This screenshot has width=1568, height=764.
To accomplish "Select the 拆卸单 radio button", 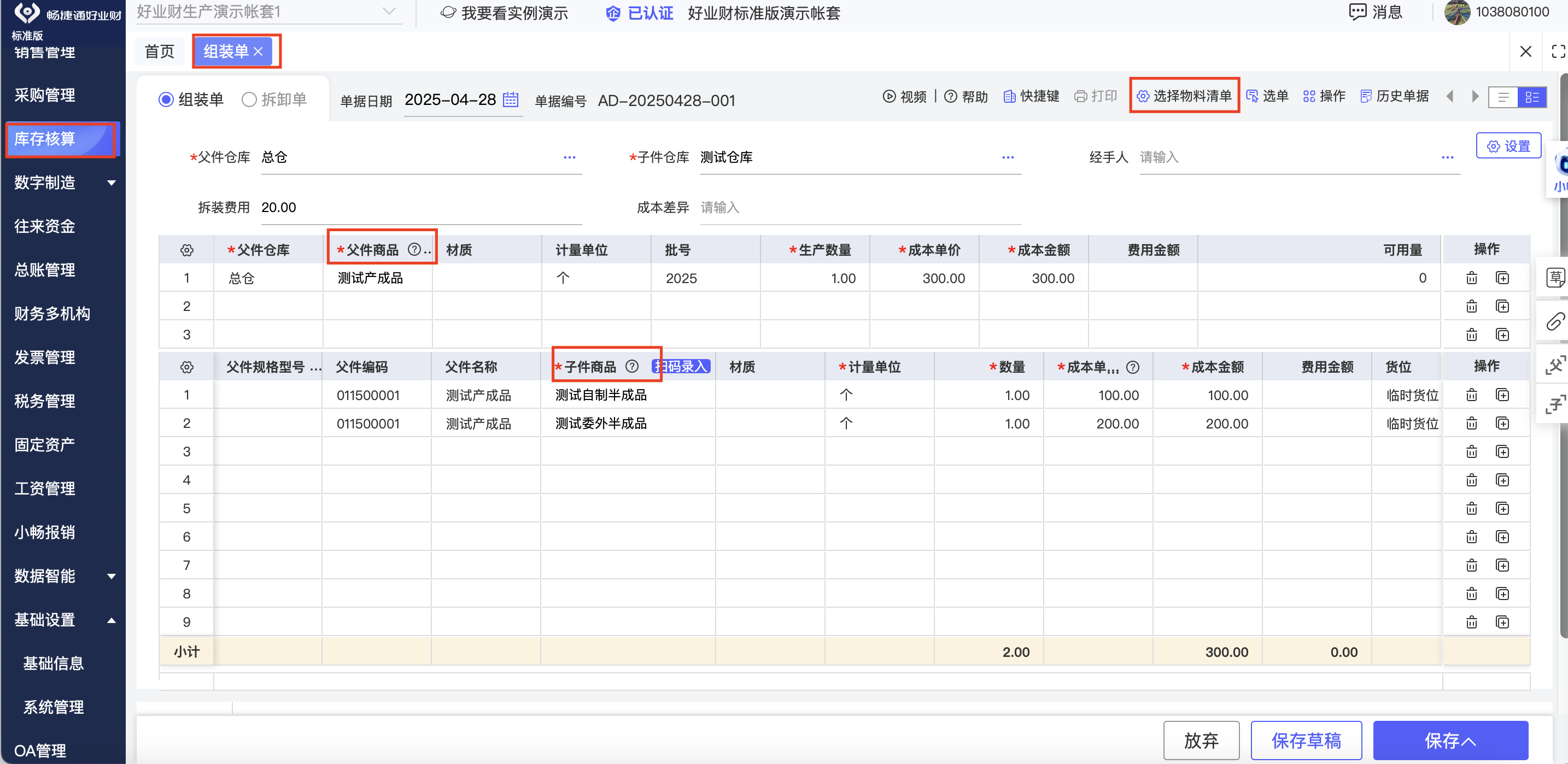I will (249, 99).
